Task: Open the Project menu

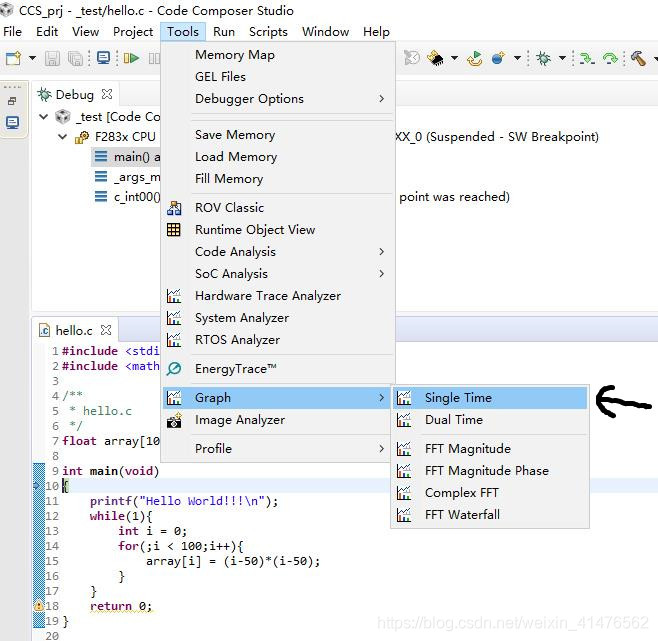Action: (x=133, y=32)
